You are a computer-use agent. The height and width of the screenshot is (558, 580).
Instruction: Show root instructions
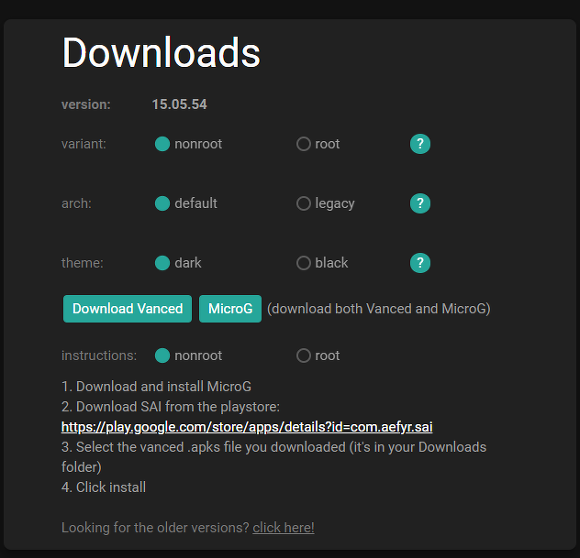(x=303, y=355)
